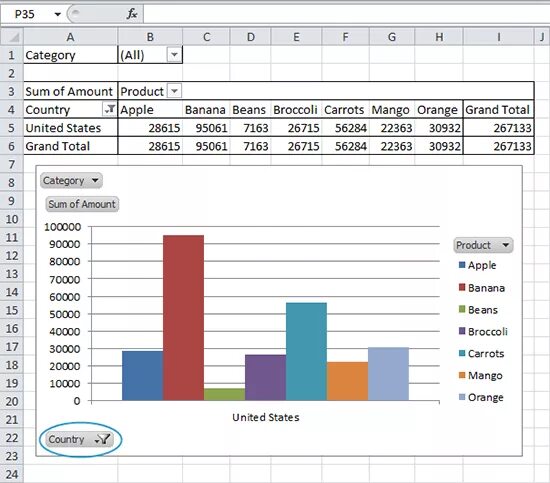This screenshot has width=550, height=483.
Task: Click the Mango legend entry text
Action: (485, 376)
